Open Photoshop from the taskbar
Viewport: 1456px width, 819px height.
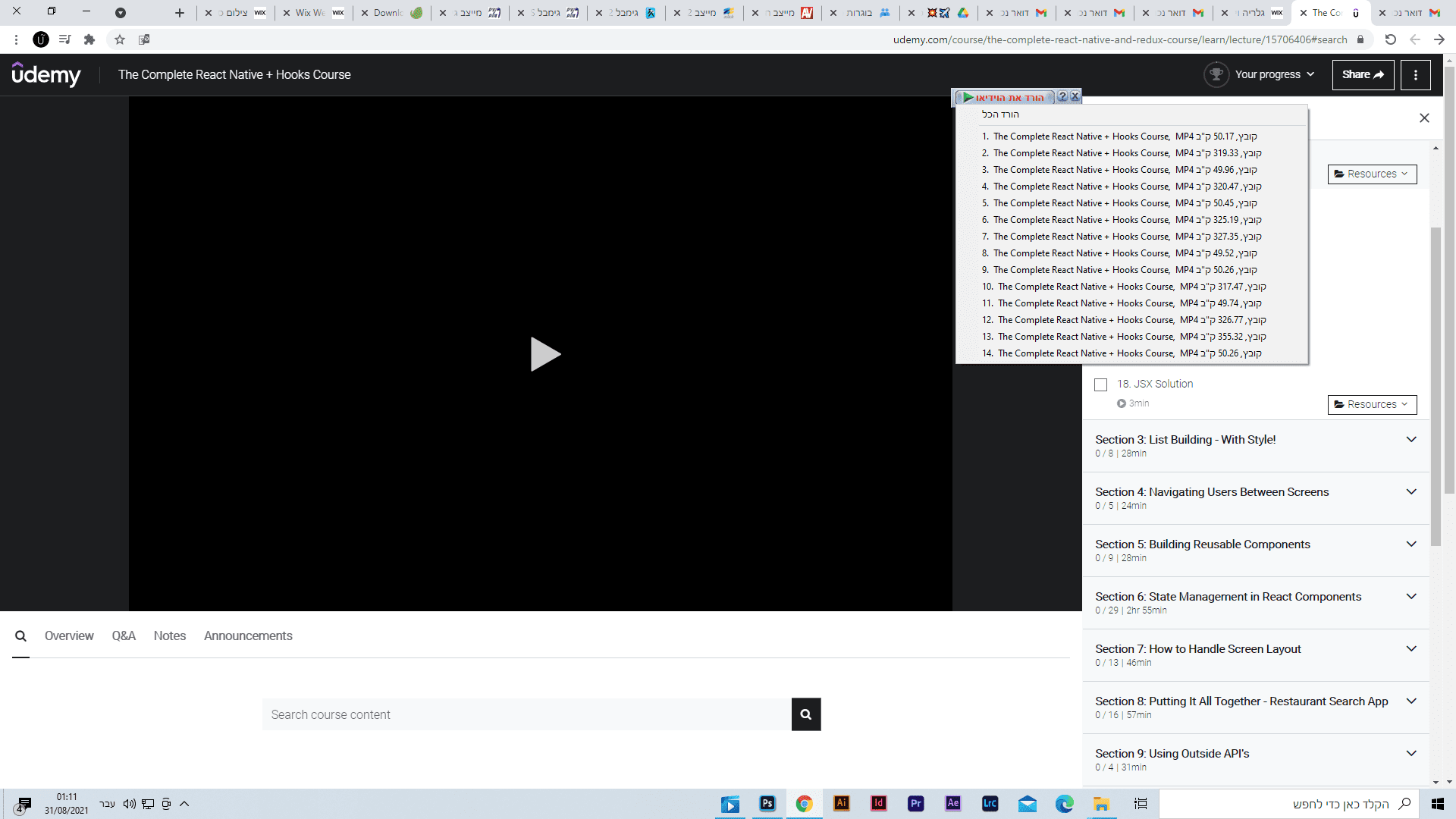(x=767, y=804)
